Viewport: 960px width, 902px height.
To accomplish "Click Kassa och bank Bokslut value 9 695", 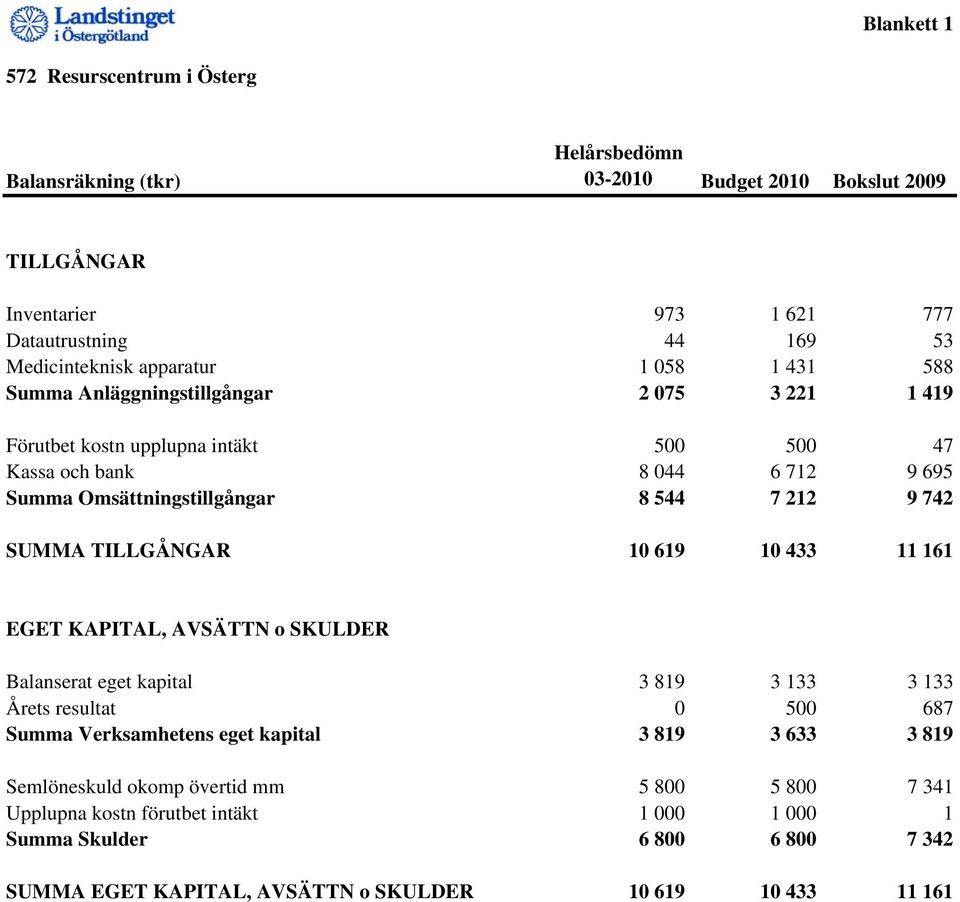I will [930, 472].
